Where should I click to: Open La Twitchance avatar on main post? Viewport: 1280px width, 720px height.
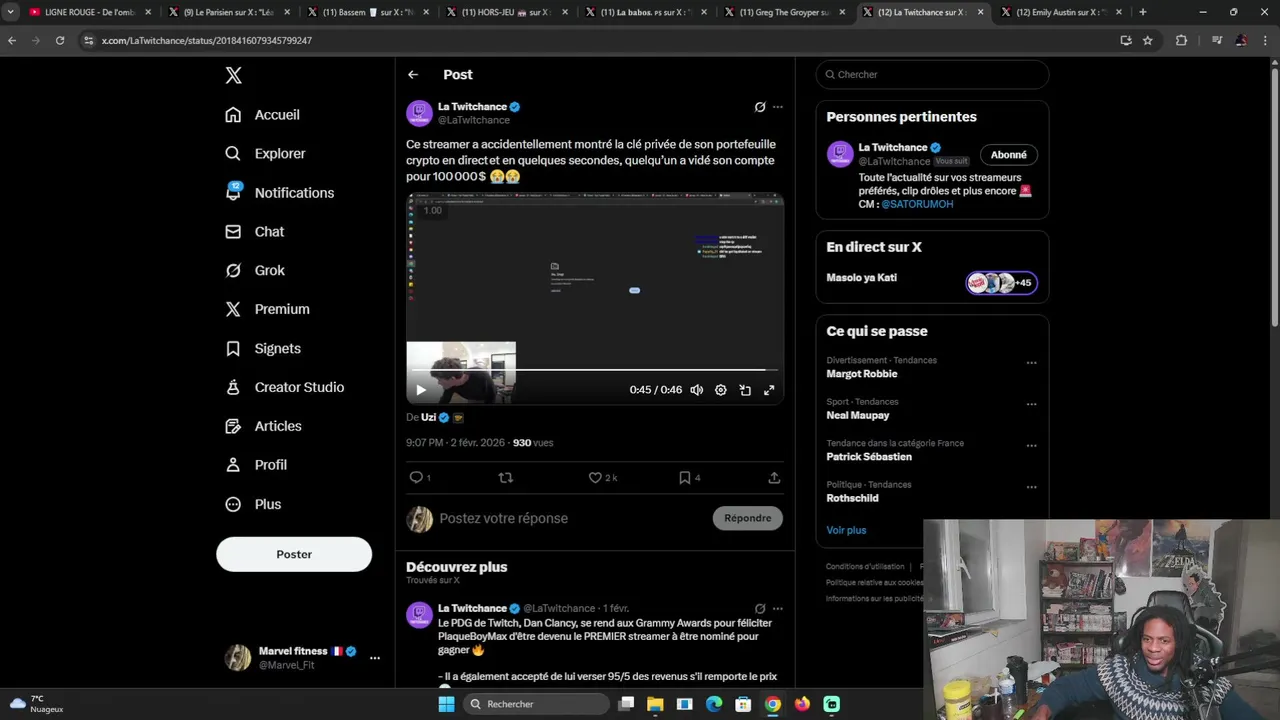(x=419, y=113)
